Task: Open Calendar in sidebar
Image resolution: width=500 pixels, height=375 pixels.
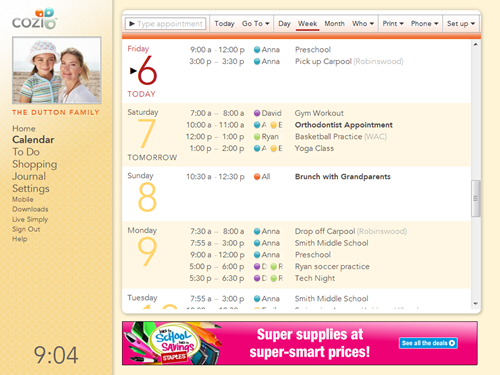Action: click(x=33, y=140)
